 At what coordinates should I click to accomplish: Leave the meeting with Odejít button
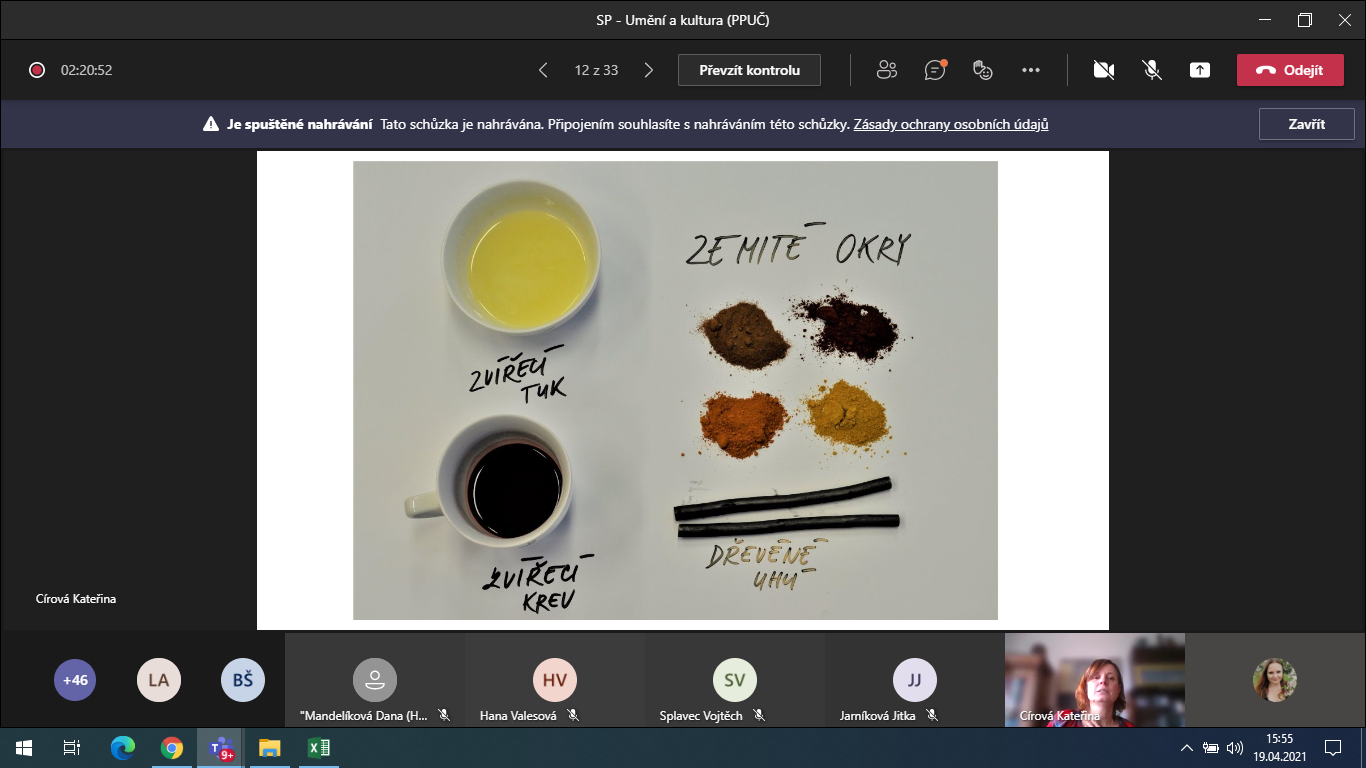1289,70
